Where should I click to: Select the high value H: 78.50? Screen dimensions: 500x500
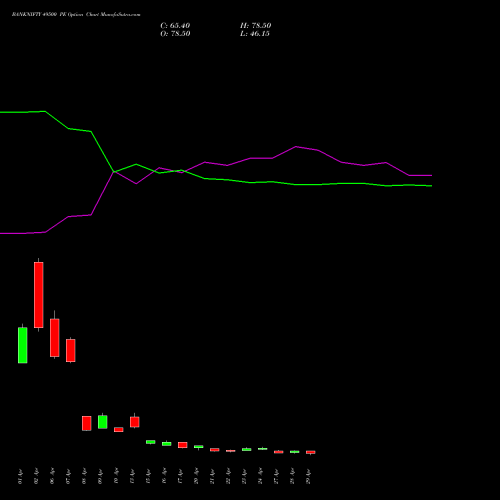pyautogui.click(x=255, y=26)
